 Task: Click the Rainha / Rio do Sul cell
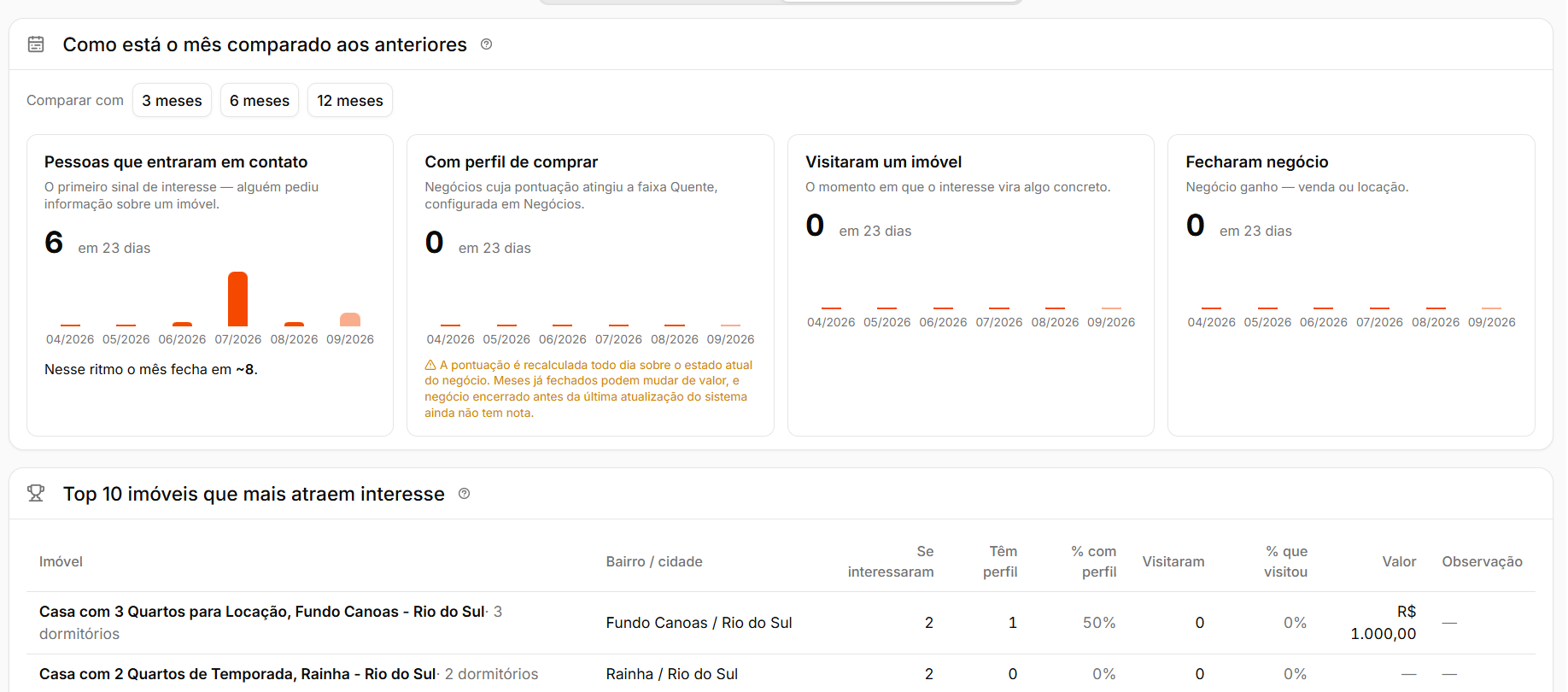[671, 674]
